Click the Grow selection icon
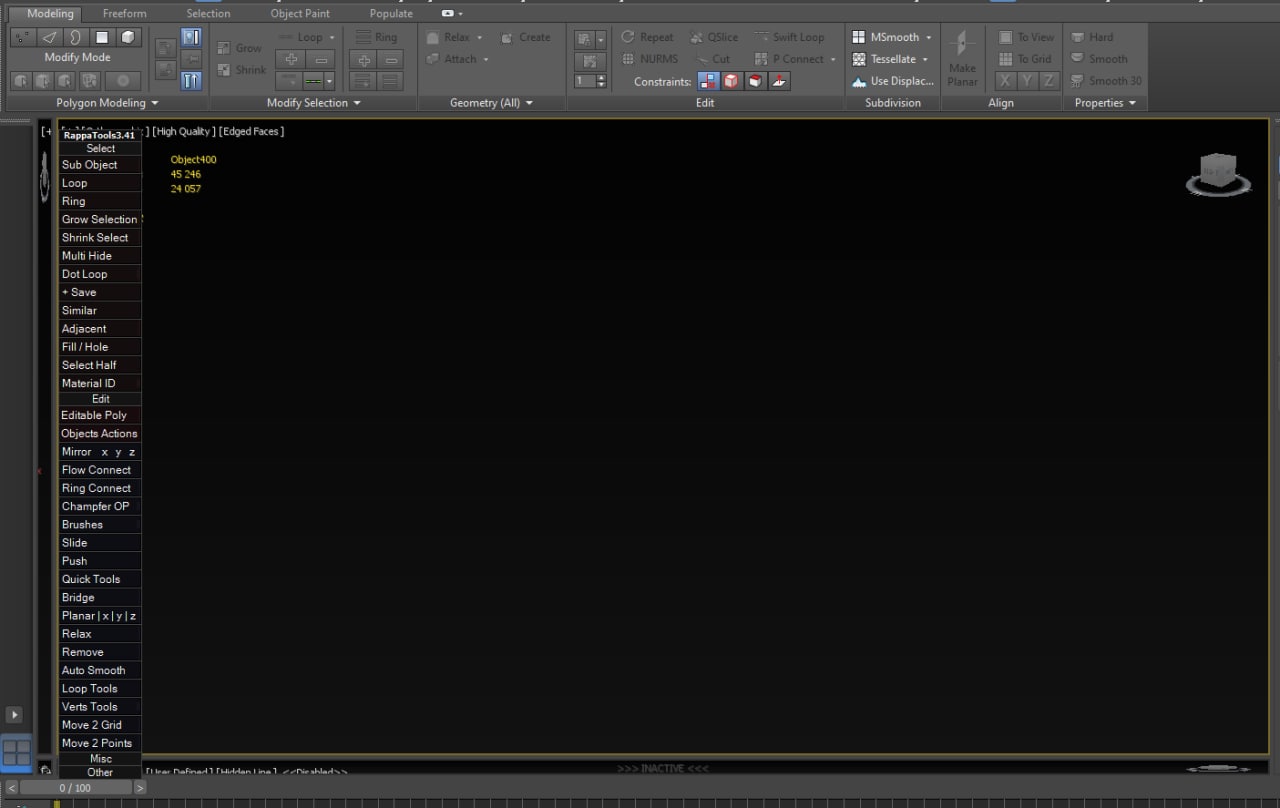This screenshot has height=808, width=1280. (225, 48)
